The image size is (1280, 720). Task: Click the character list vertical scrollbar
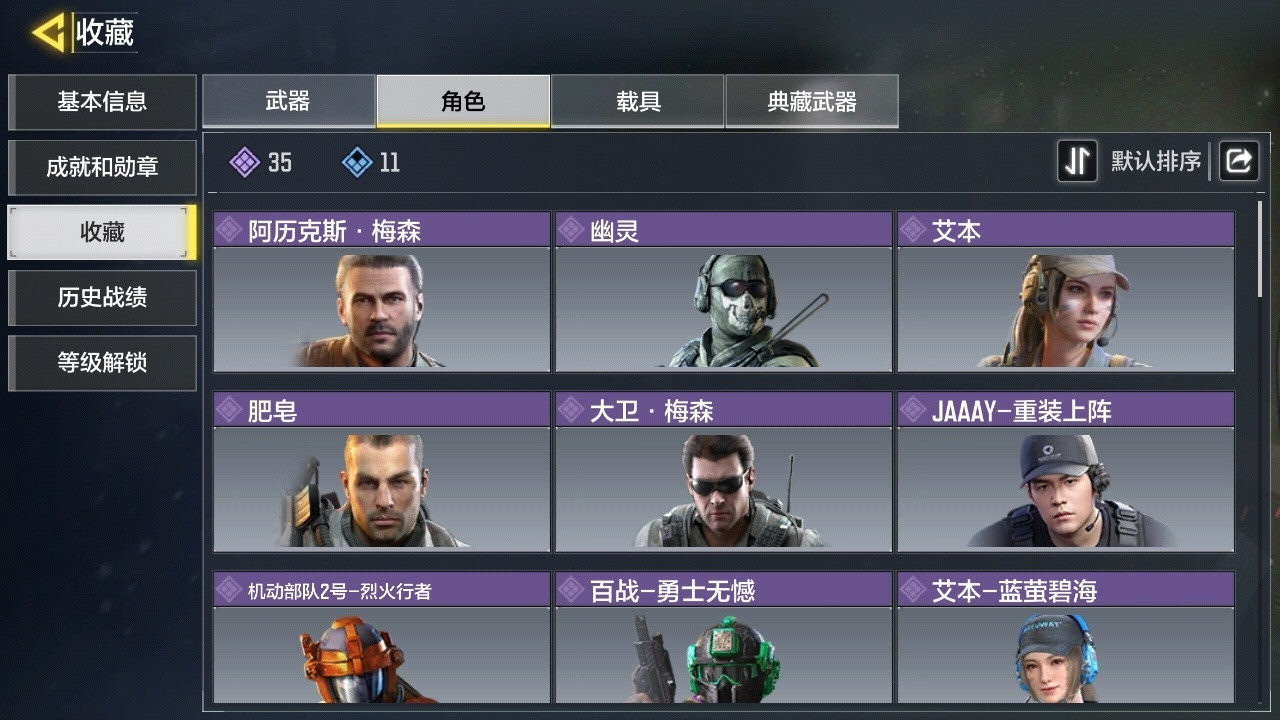coord(1260,248)
